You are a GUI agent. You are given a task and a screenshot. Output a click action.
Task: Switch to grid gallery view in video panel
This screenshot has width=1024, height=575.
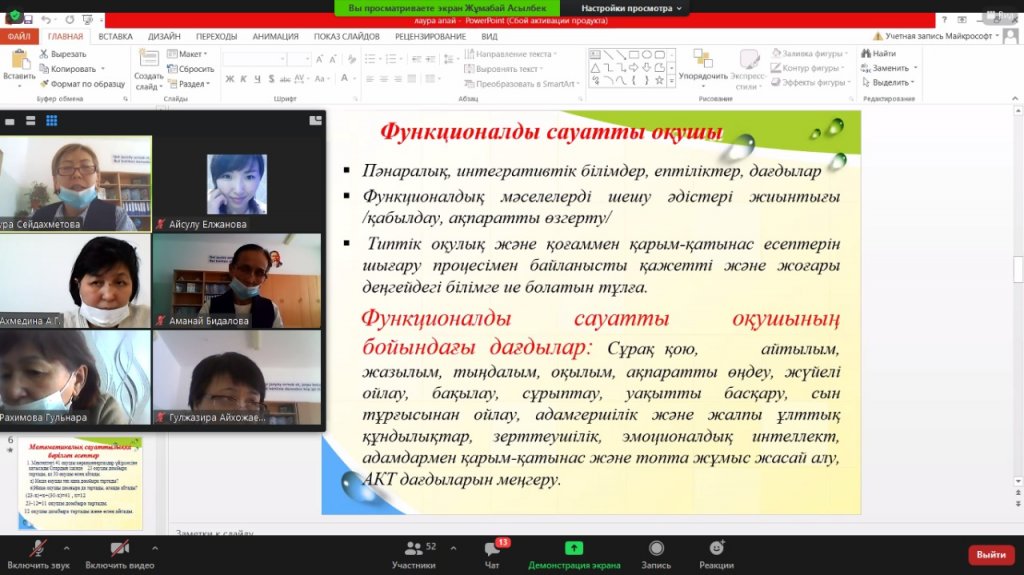click(x=52, y=121)
